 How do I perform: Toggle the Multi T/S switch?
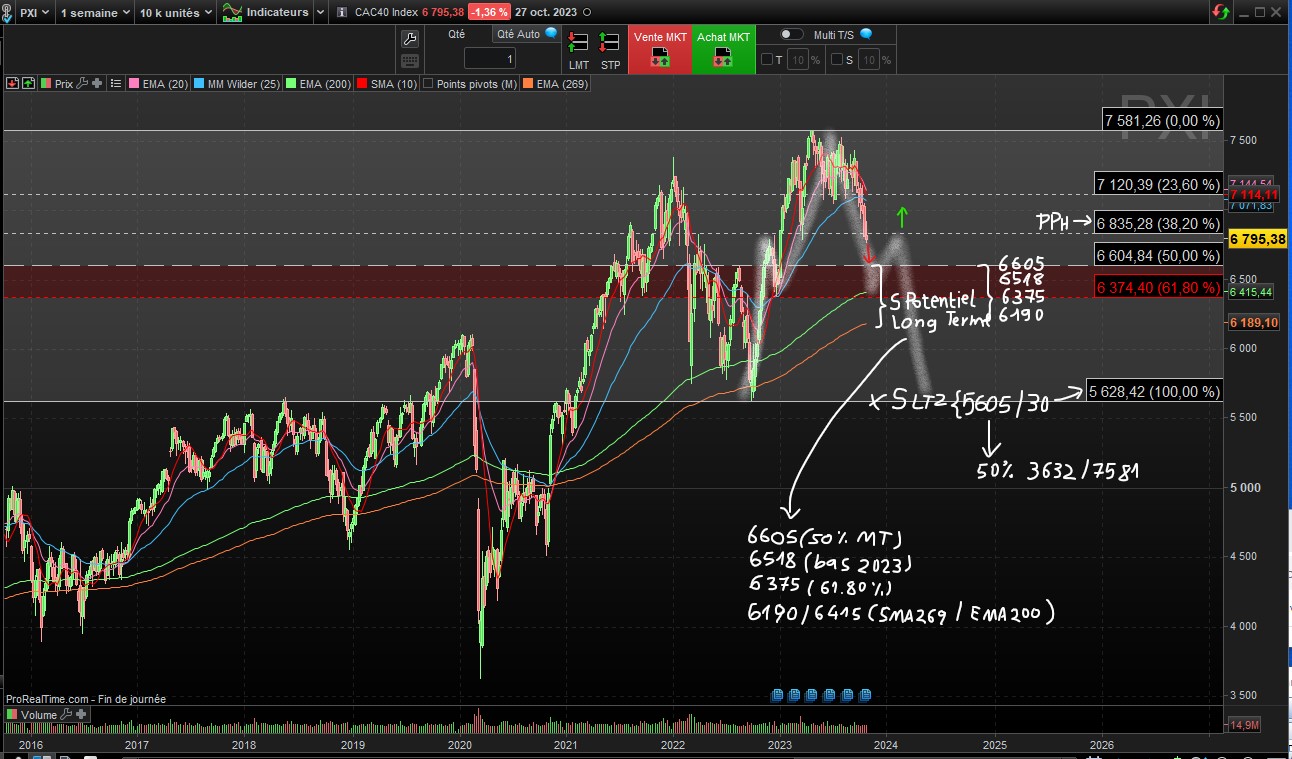[x=791, y=34]
